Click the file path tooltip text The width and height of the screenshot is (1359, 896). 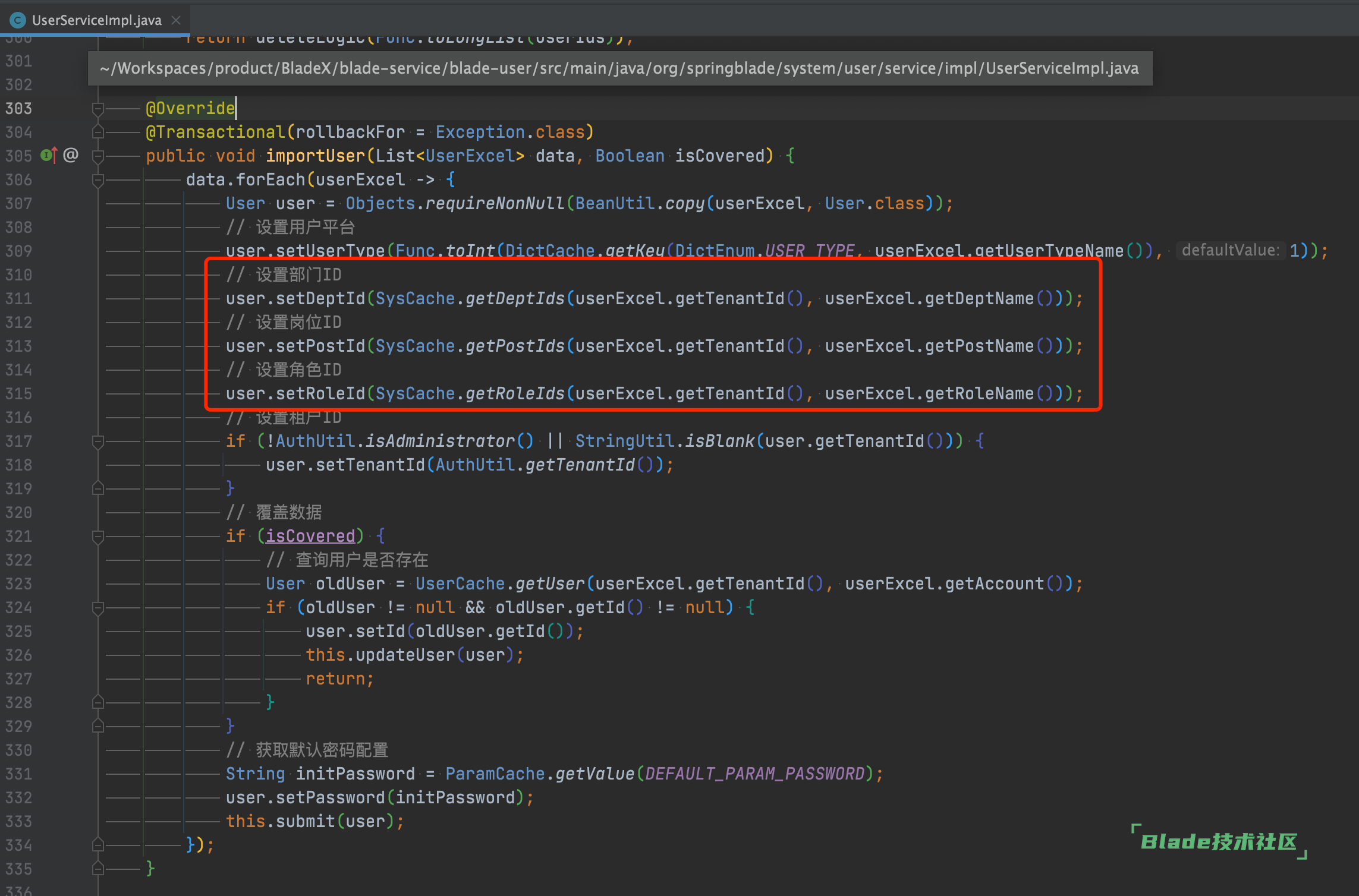point(619,68)
